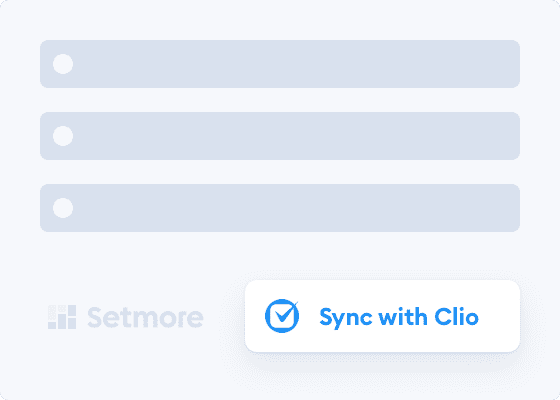Choose the bottom placeholder list row
Image resolution: width=560 pixels, height=400 pixels.
click(280, 208)
